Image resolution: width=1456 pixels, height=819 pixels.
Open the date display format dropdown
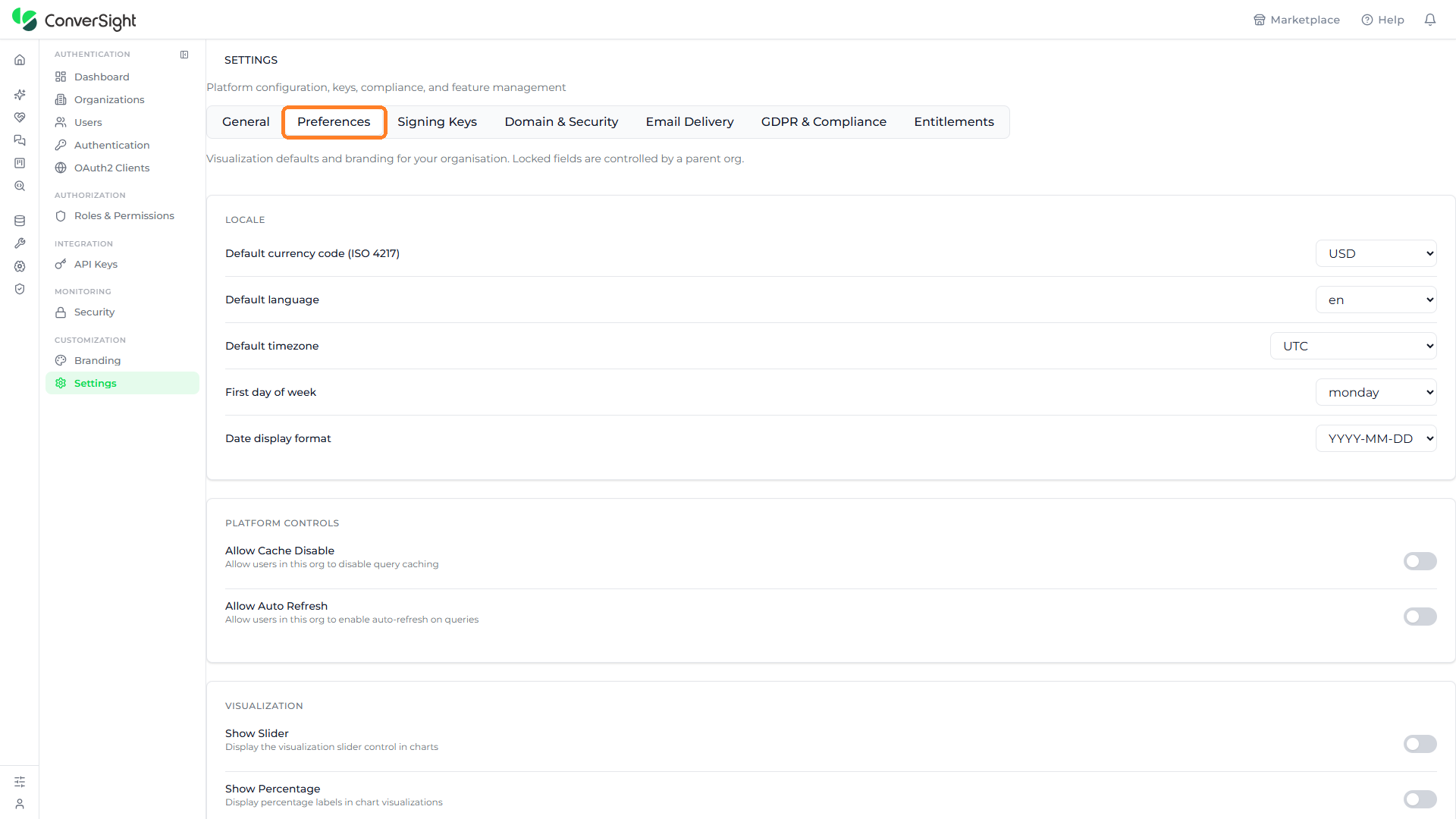tap(1376, 439)
